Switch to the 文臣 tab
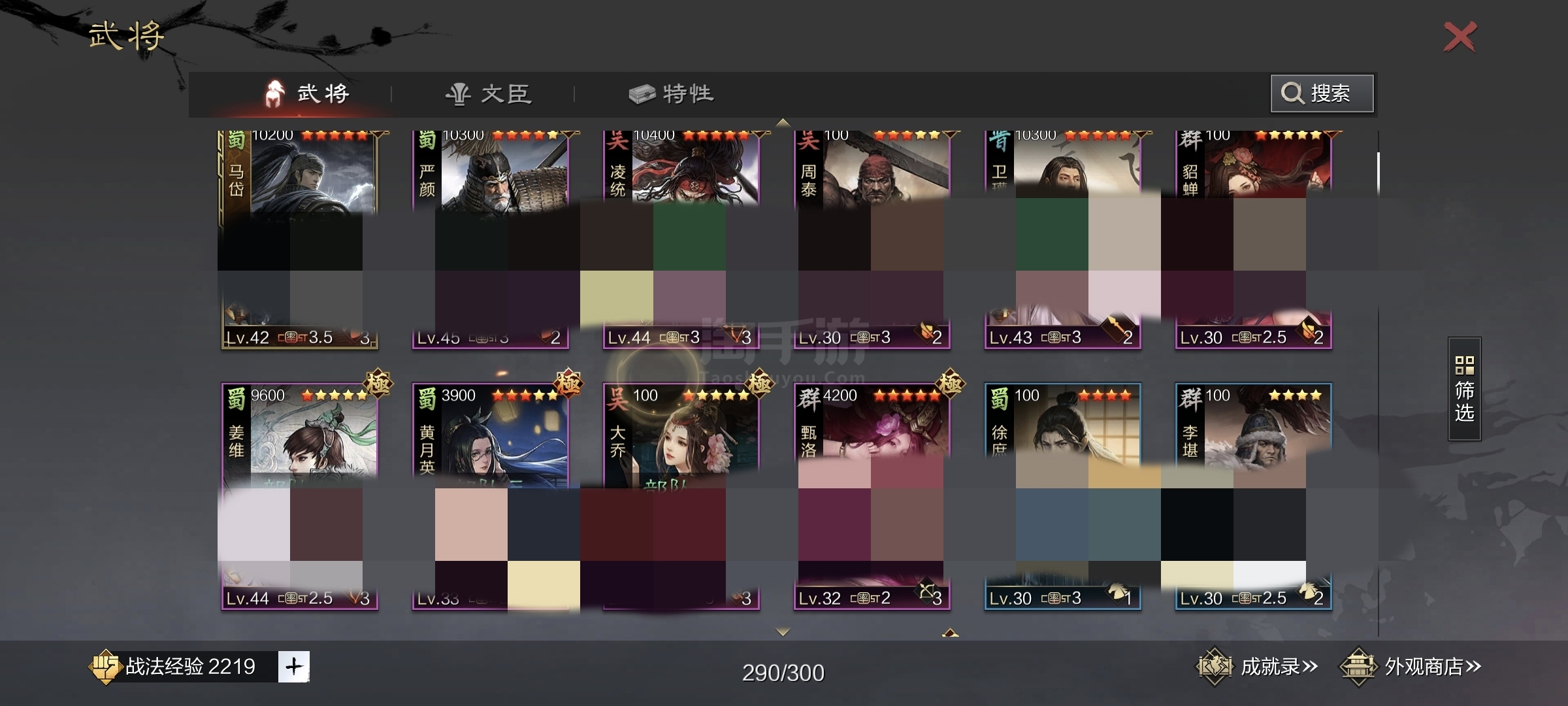This screenshot has height=706, width=1568. click(x=489, y=94)
